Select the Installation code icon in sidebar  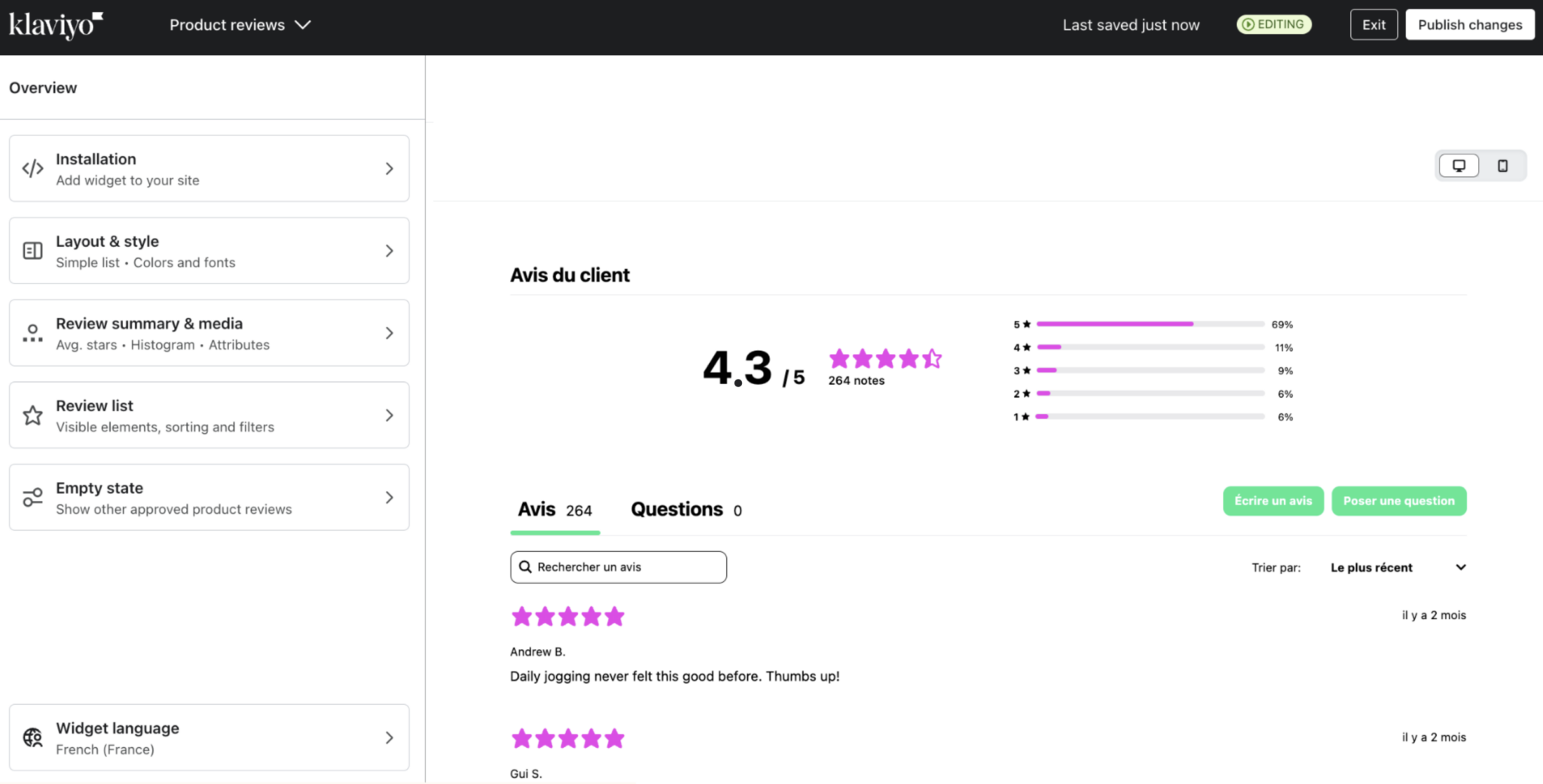[32, 168]
